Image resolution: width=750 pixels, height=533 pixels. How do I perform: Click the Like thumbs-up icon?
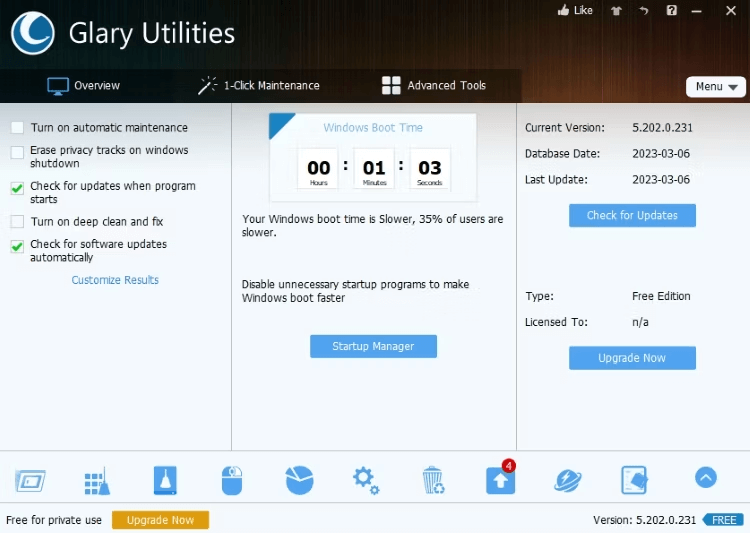[x=563, y=10]
